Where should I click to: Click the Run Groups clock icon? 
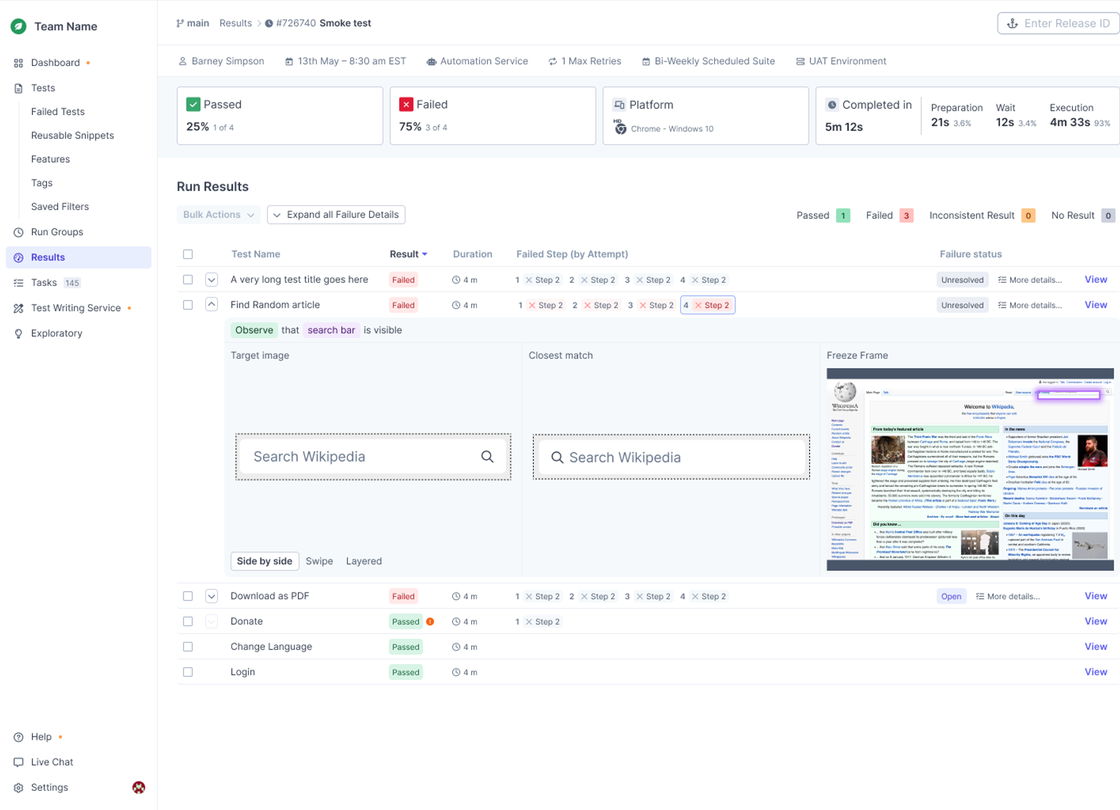18,232
